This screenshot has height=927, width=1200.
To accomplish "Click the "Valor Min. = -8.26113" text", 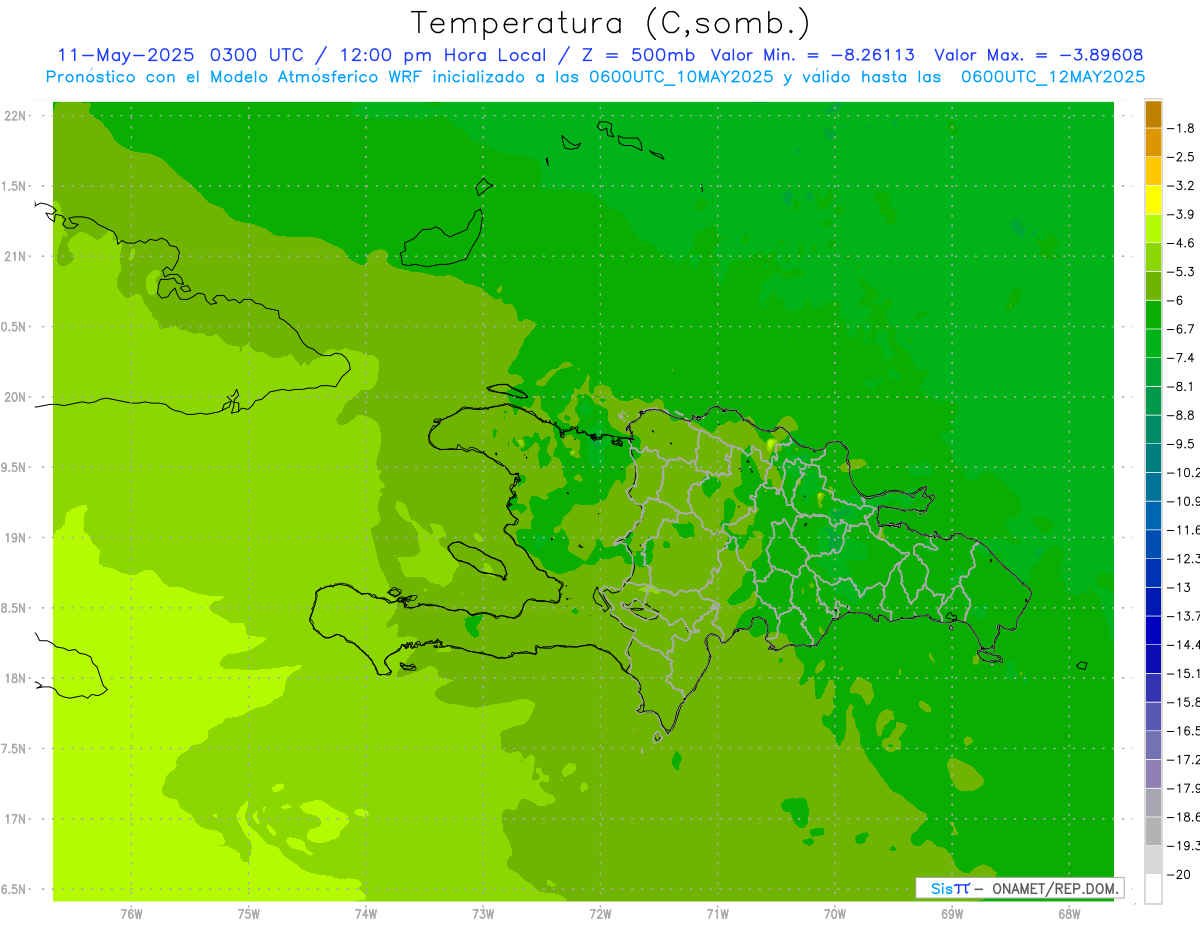I will pyautogui.click(x=812, y=55).
